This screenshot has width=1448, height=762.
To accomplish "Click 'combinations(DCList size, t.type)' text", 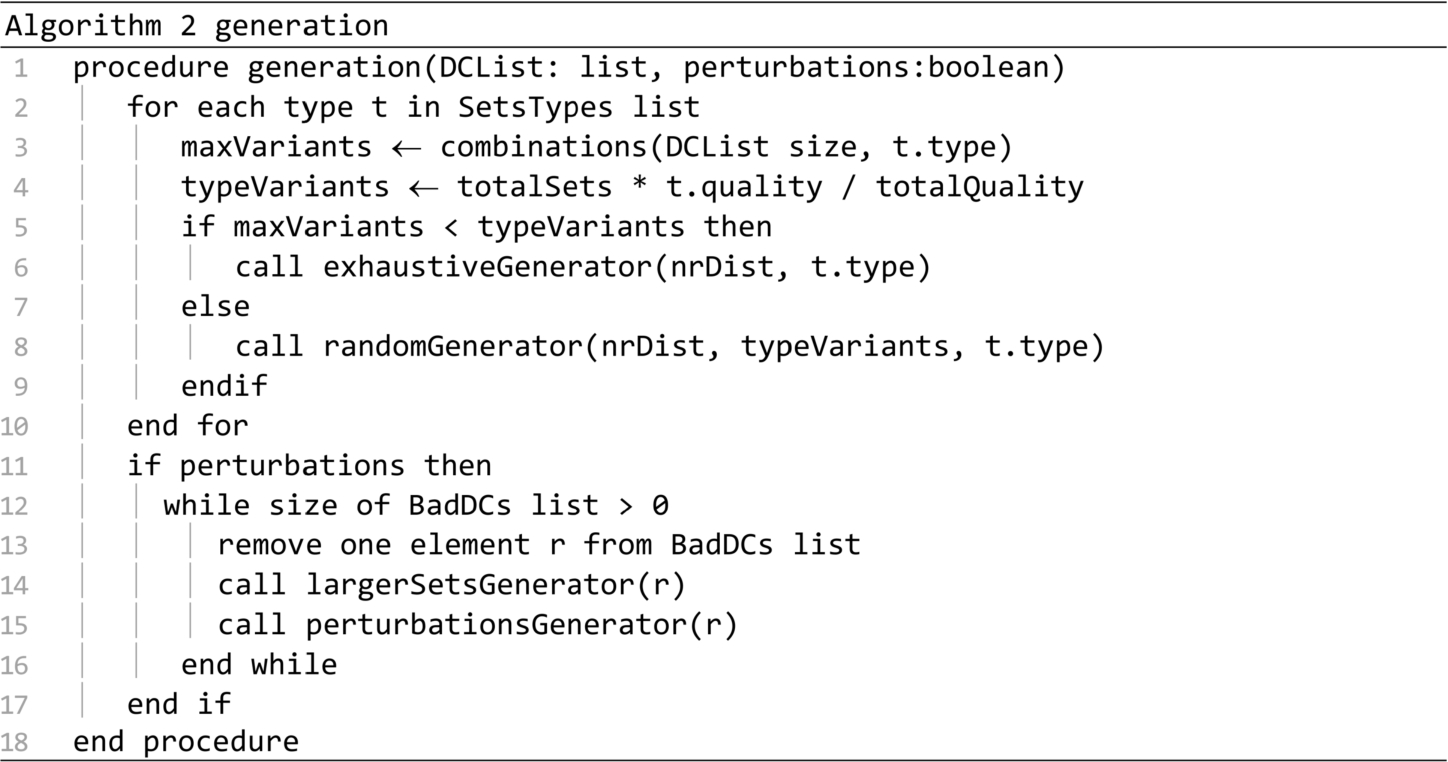I will [727, 147].
